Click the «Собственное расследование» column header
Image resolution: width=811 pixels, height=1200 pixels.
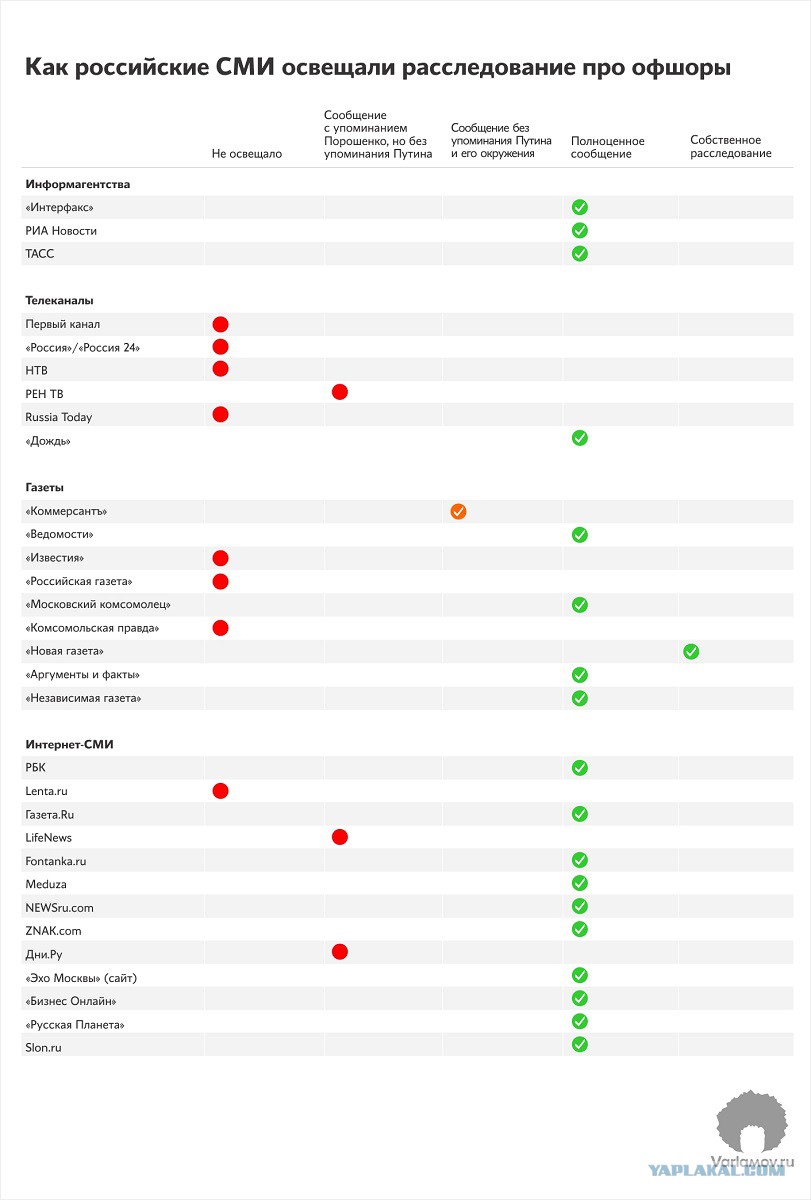[731, 147]
